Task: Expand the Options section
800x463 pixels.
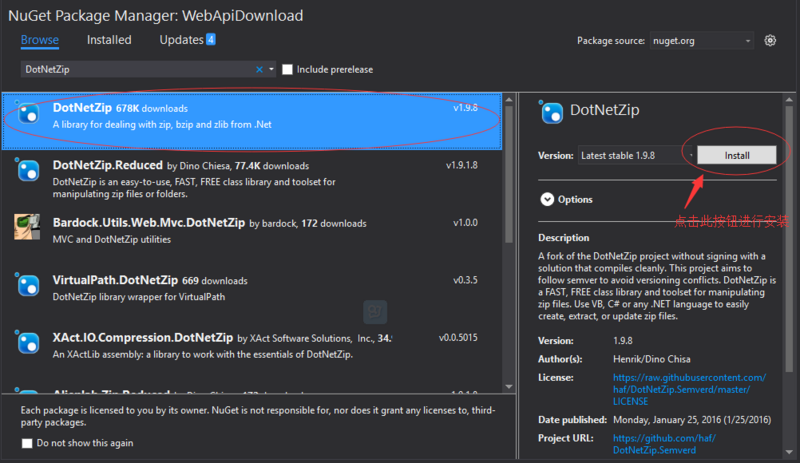Action: [547, 199]
